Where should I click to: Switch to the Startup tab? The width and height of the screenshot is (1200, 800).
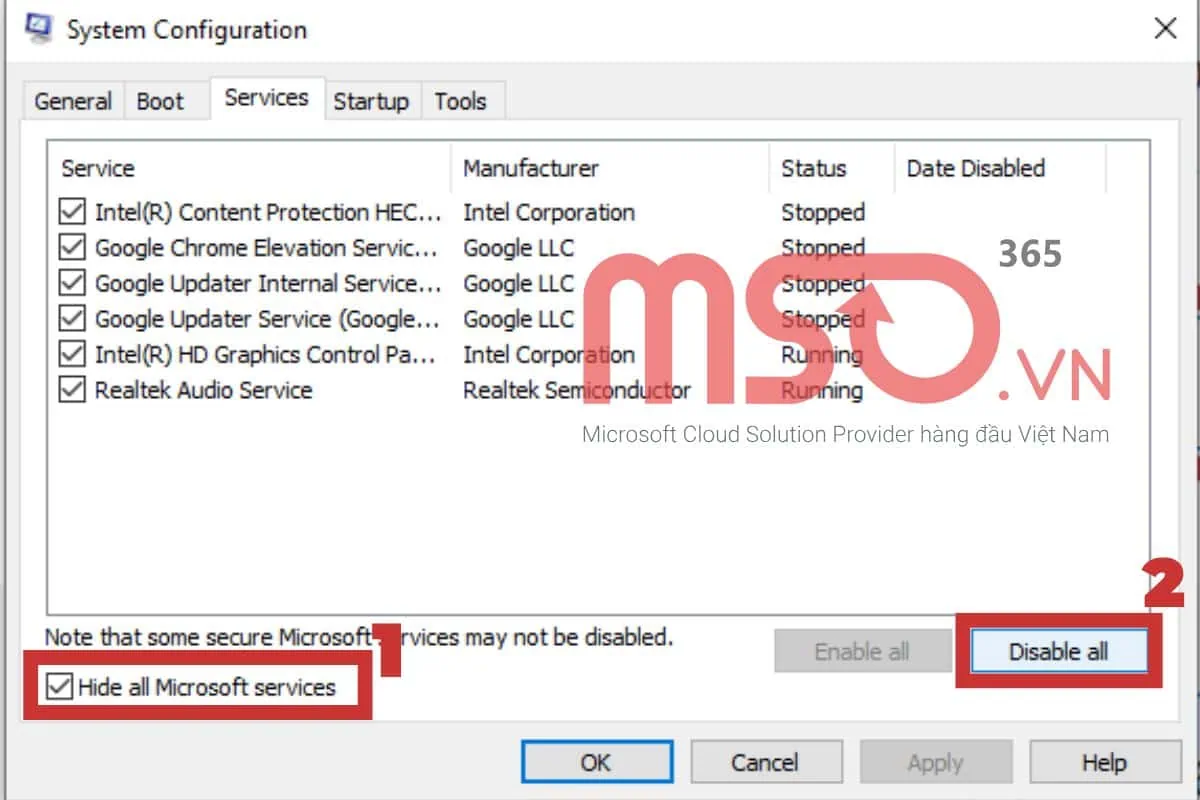tap(371, 100)
